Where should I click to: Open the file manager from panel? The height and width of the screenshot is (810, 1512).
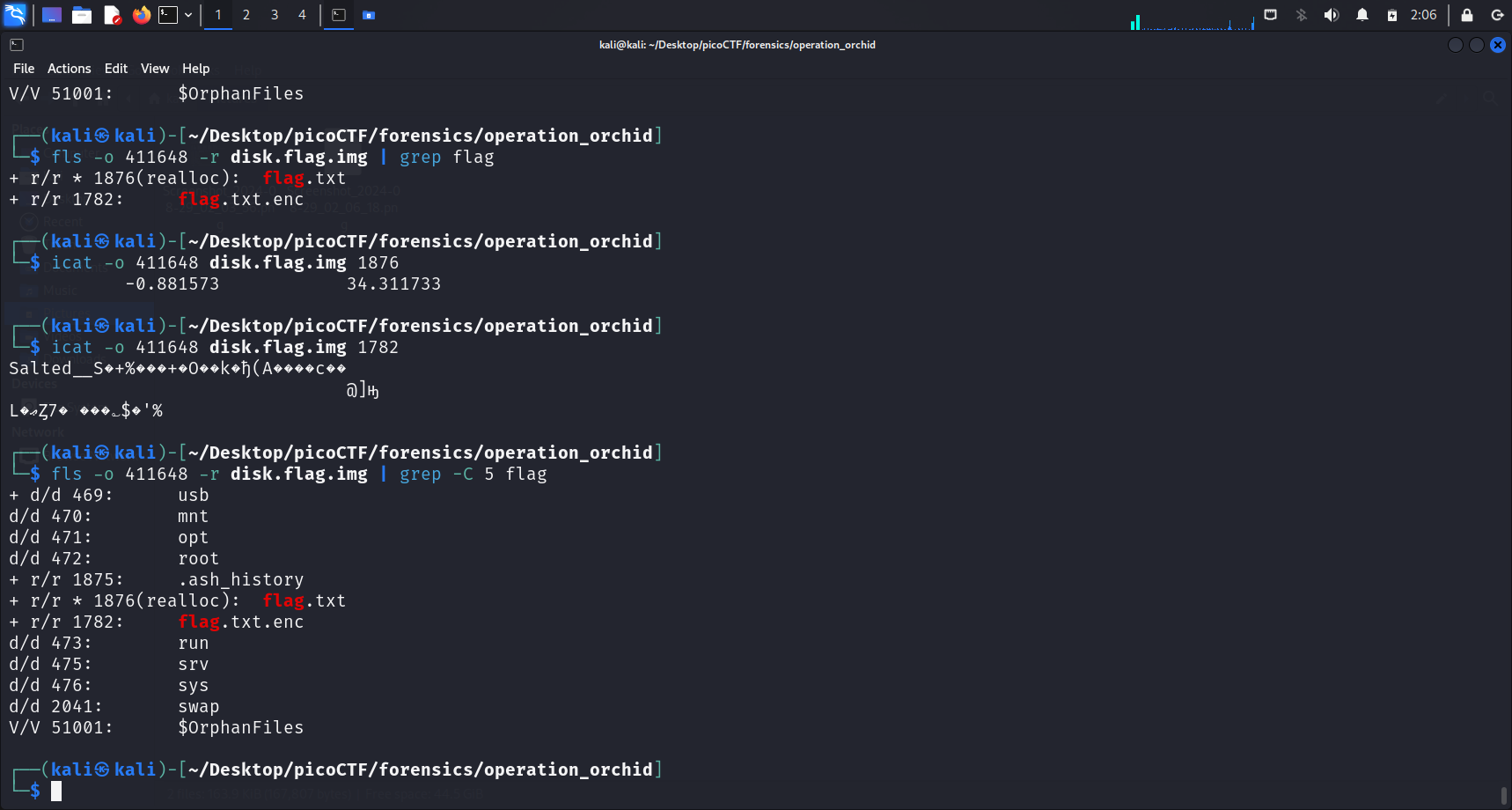pyautogui.click(x=82, y=15)
